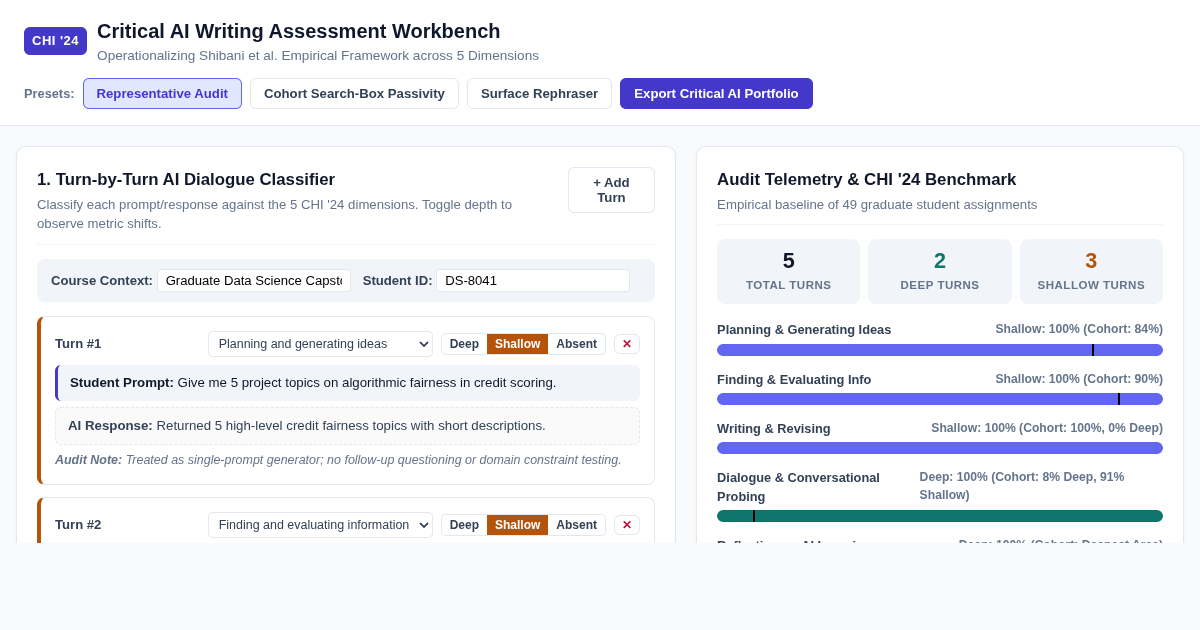
Task: Click 'Shallow: 100% (Cohort: 90%)' value
Action: (1079, 379)
